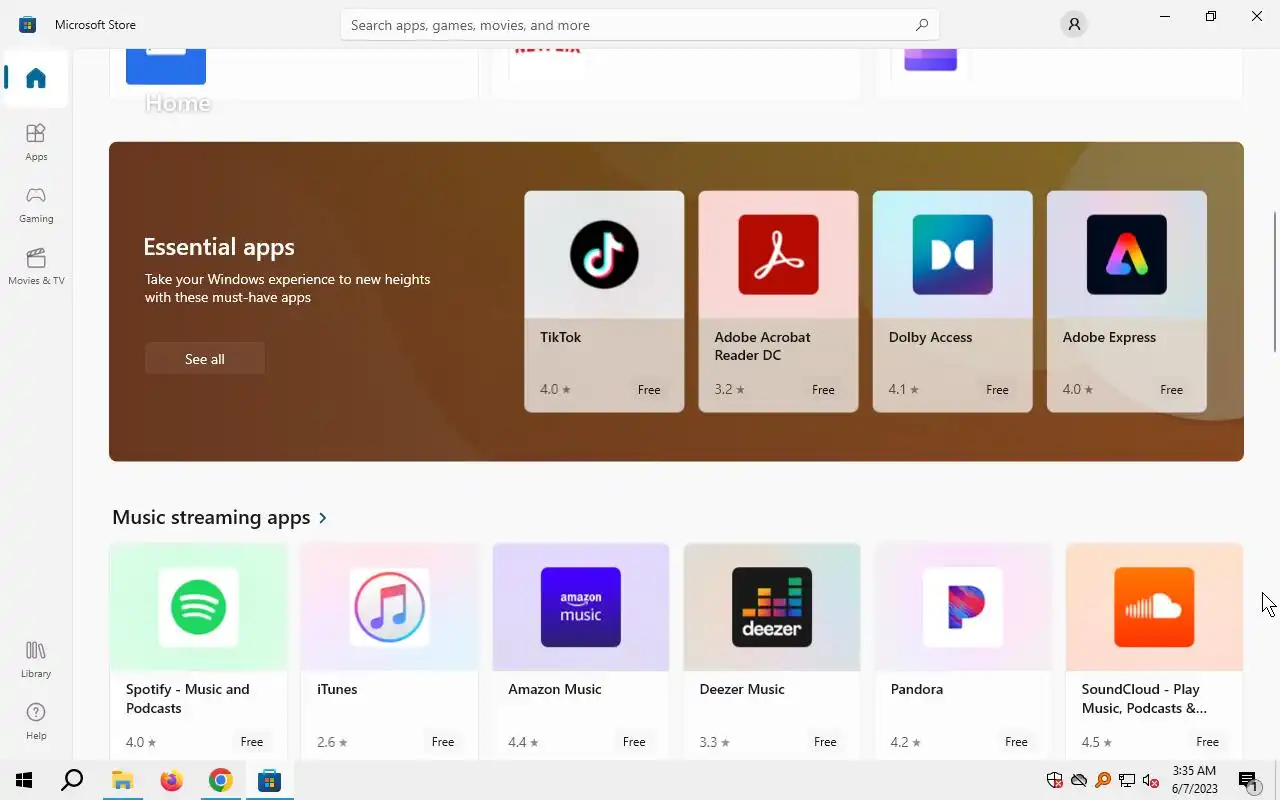The width and height of the screenshot is (1280, 800).
Task: Click the taskbar search icon
Action: tap(72, 780)
